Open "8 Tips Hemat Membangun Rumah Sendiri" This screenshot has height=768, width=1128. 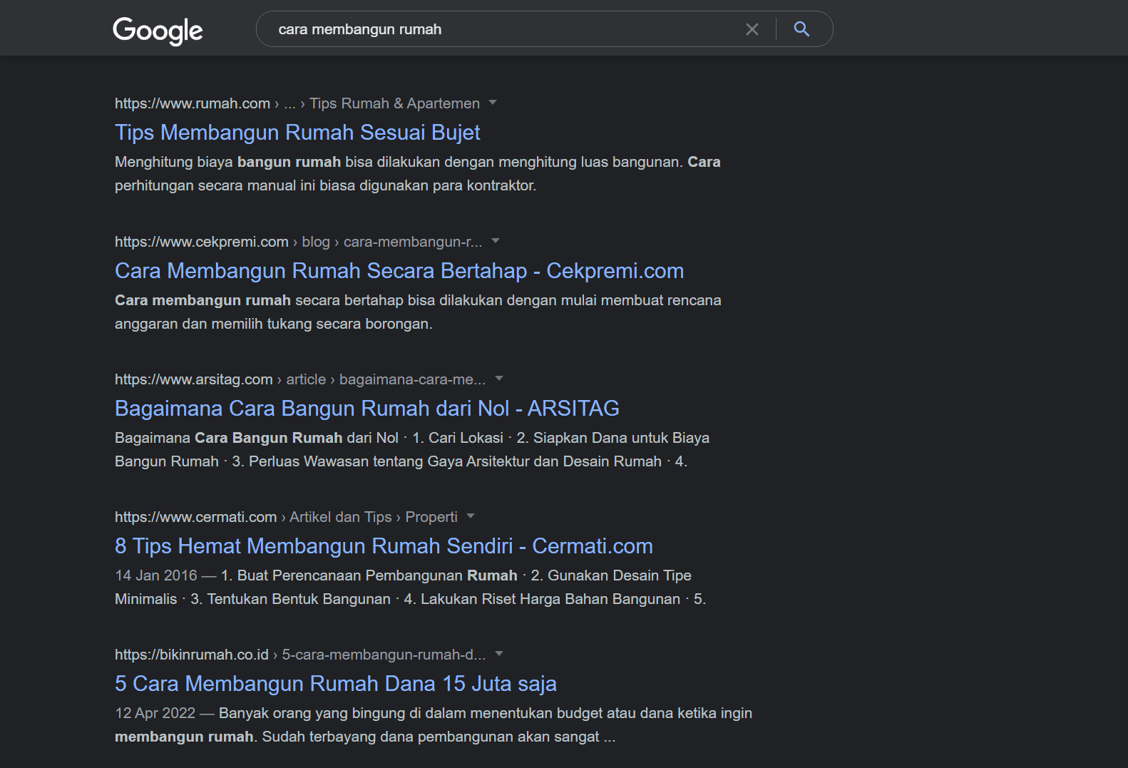tap(384, 546)
